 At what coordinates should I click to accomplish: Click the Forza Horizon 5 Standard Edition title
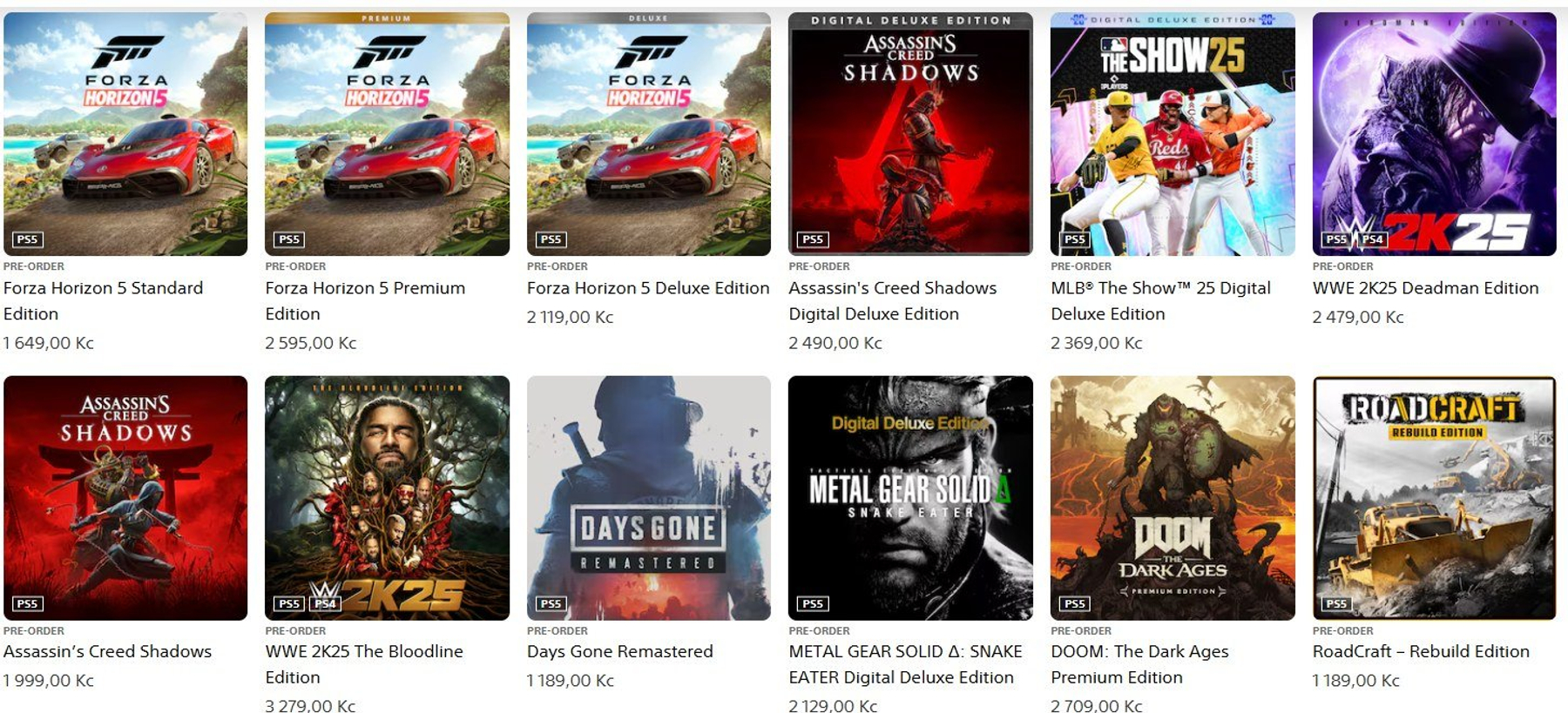pos(103,300)
